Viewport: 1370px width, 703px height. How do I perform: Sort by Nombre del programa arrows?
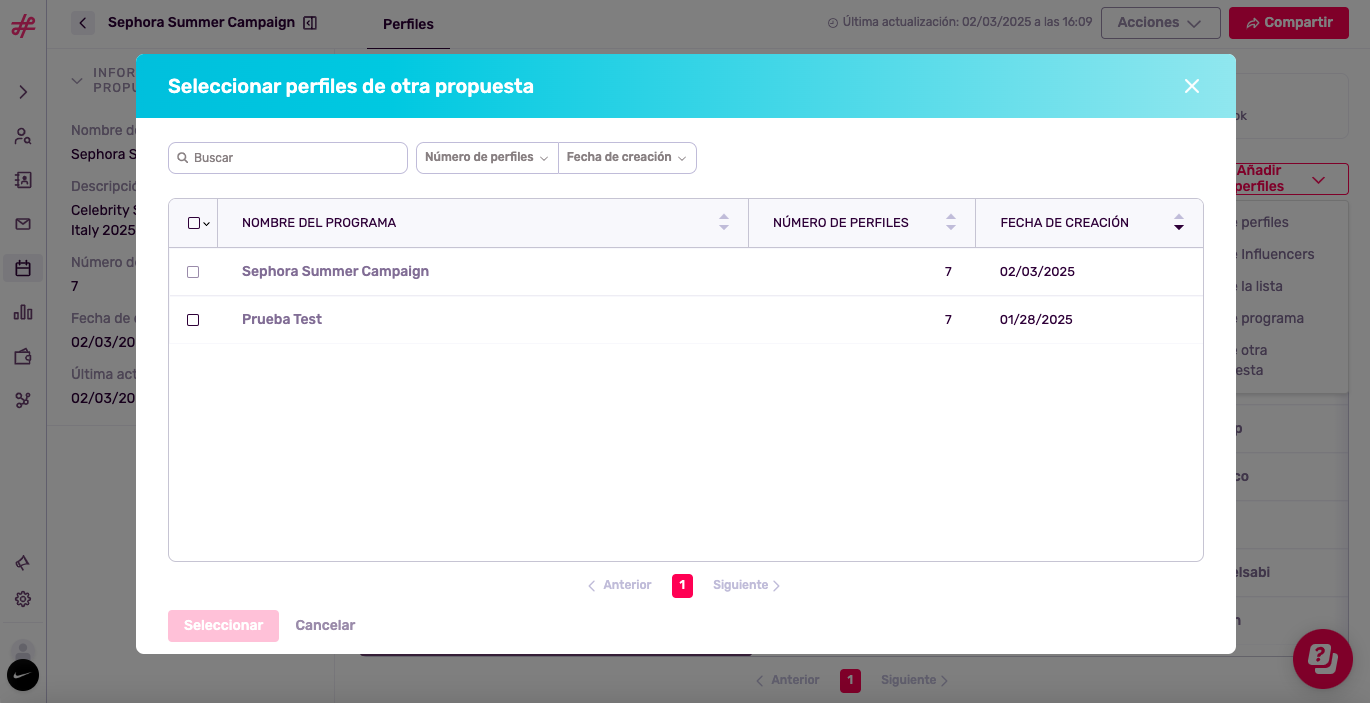point(724,222)
